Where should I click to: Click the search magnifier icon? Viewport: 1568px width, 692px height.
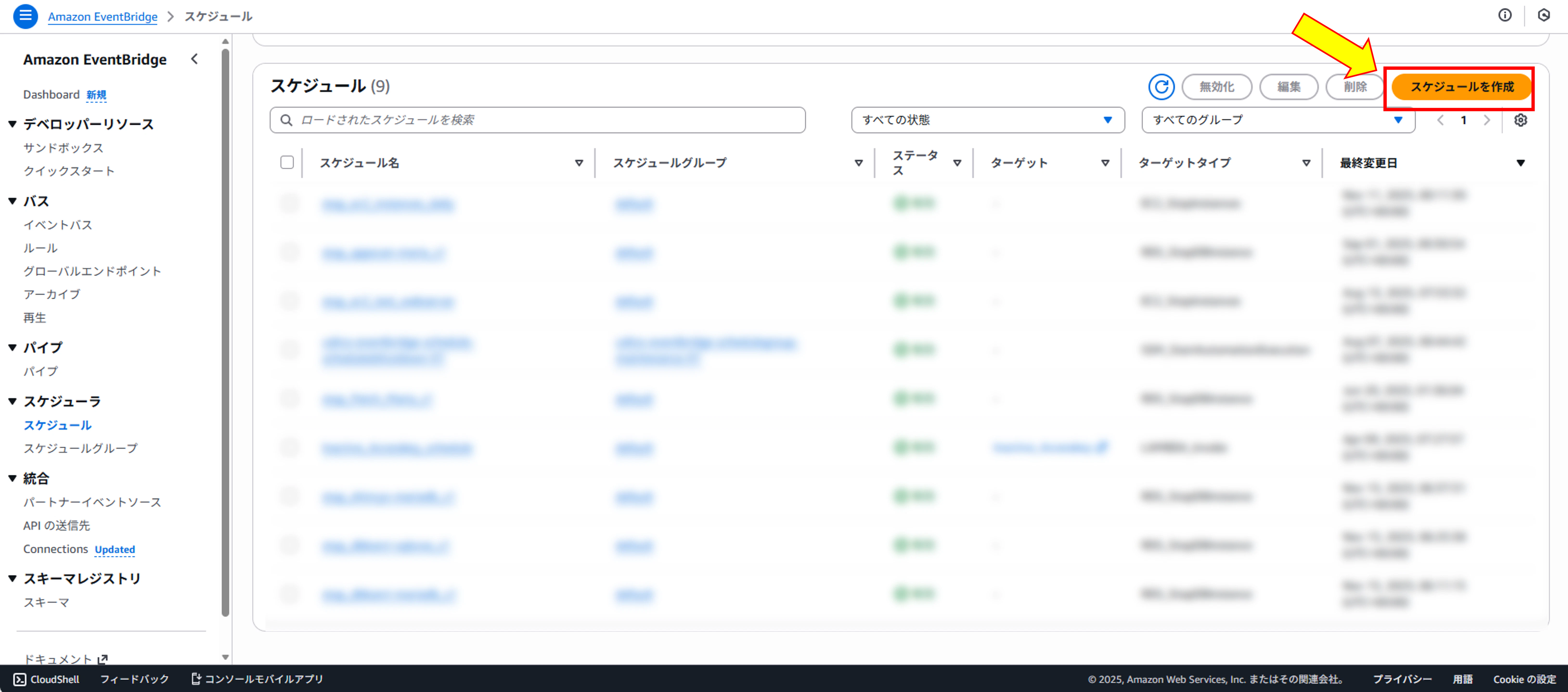(286, 120)
